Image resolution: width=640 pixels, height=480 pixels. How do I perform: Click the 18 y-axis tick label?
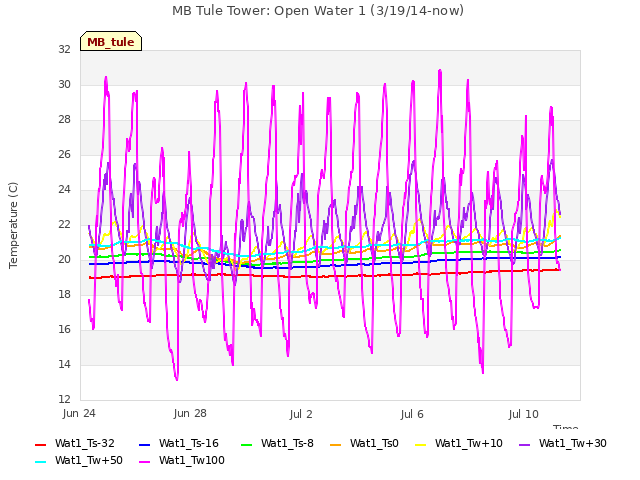click(x=64, y=294)
